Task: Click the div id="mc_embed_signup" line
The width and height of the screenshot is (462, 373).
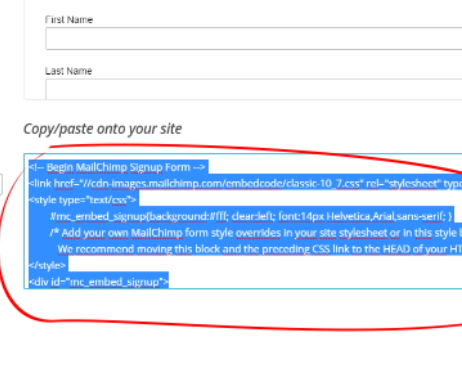Action: pos(99,282)
